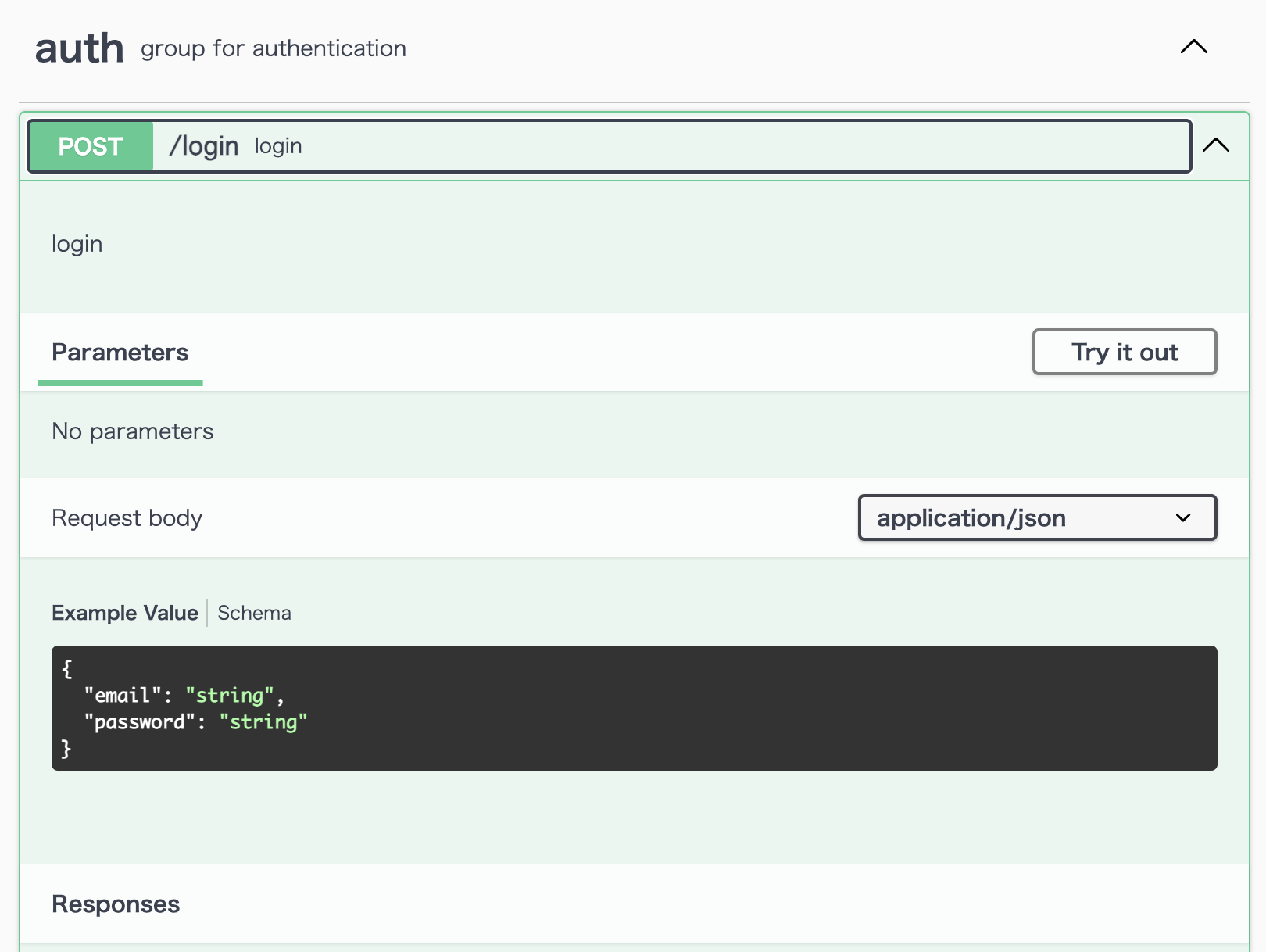Click the upward chevron next to POST /login
The height and width of the screenshot is (952, 1266).
pyautogui.click(x=1216, y=145)
